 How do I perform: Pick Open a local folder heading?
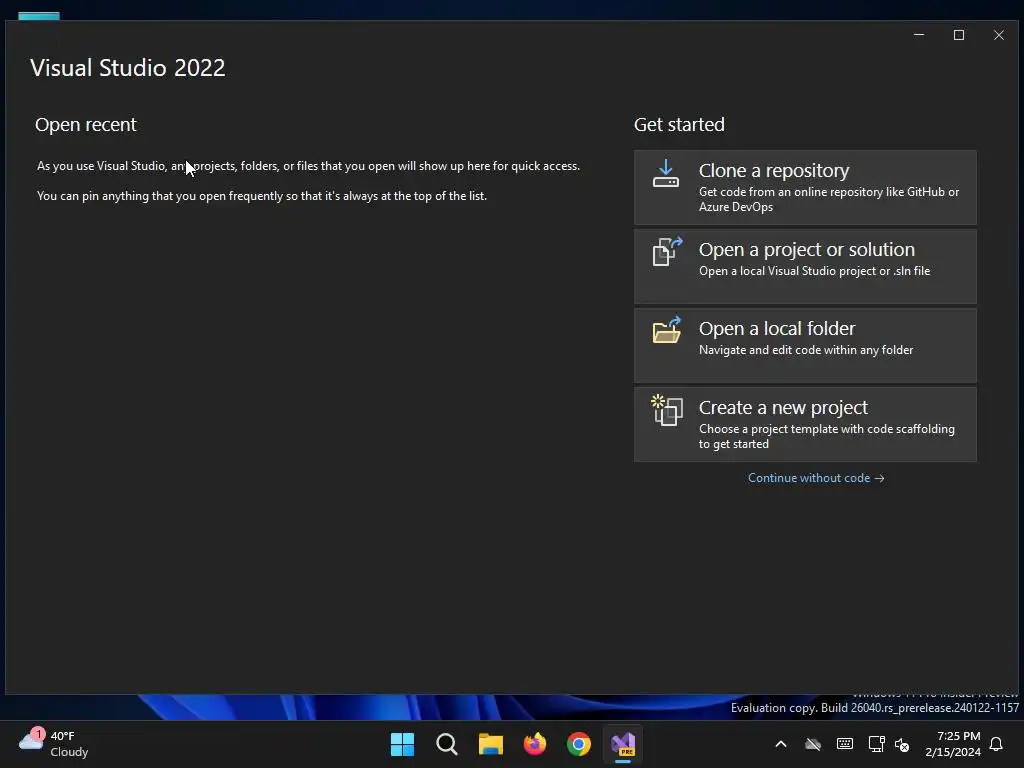tap(776, 328)
